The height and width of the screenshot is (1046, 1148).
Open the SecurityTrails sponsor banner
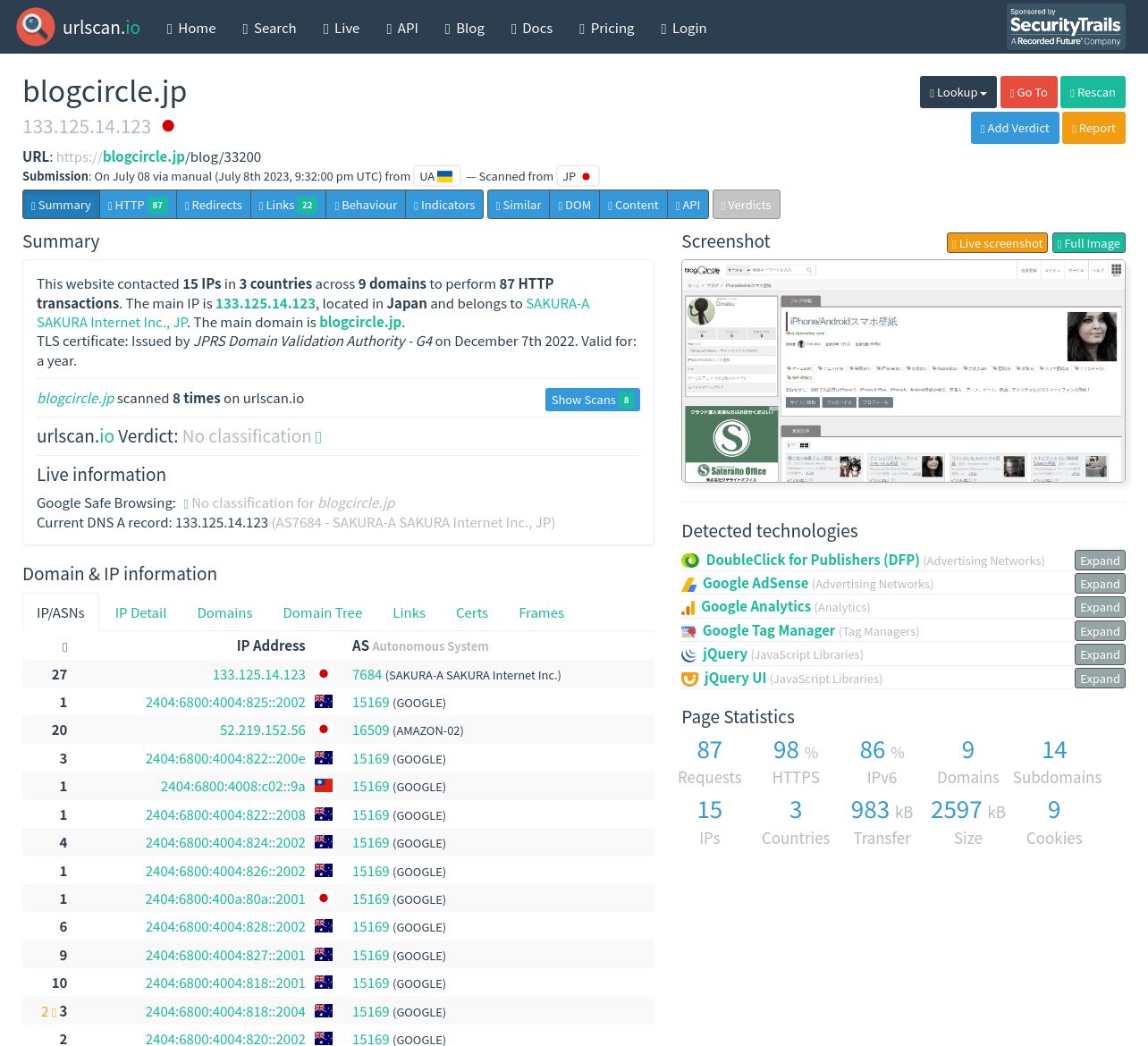[1066, 27]
